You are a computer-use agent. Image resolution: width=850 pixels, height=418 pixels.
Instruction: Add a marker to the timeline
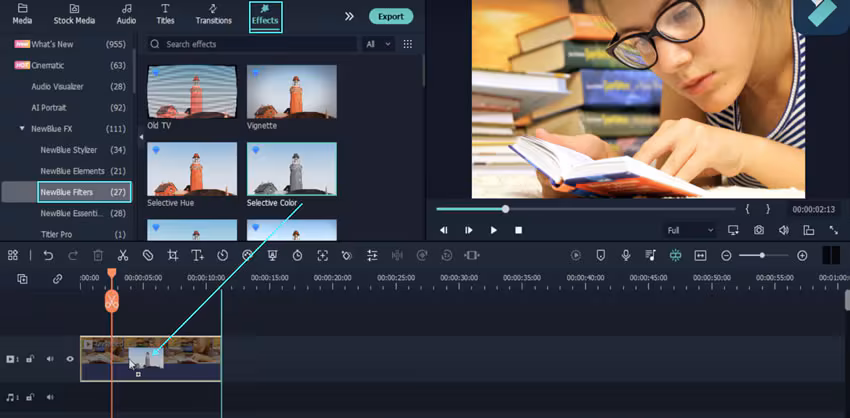601,255
